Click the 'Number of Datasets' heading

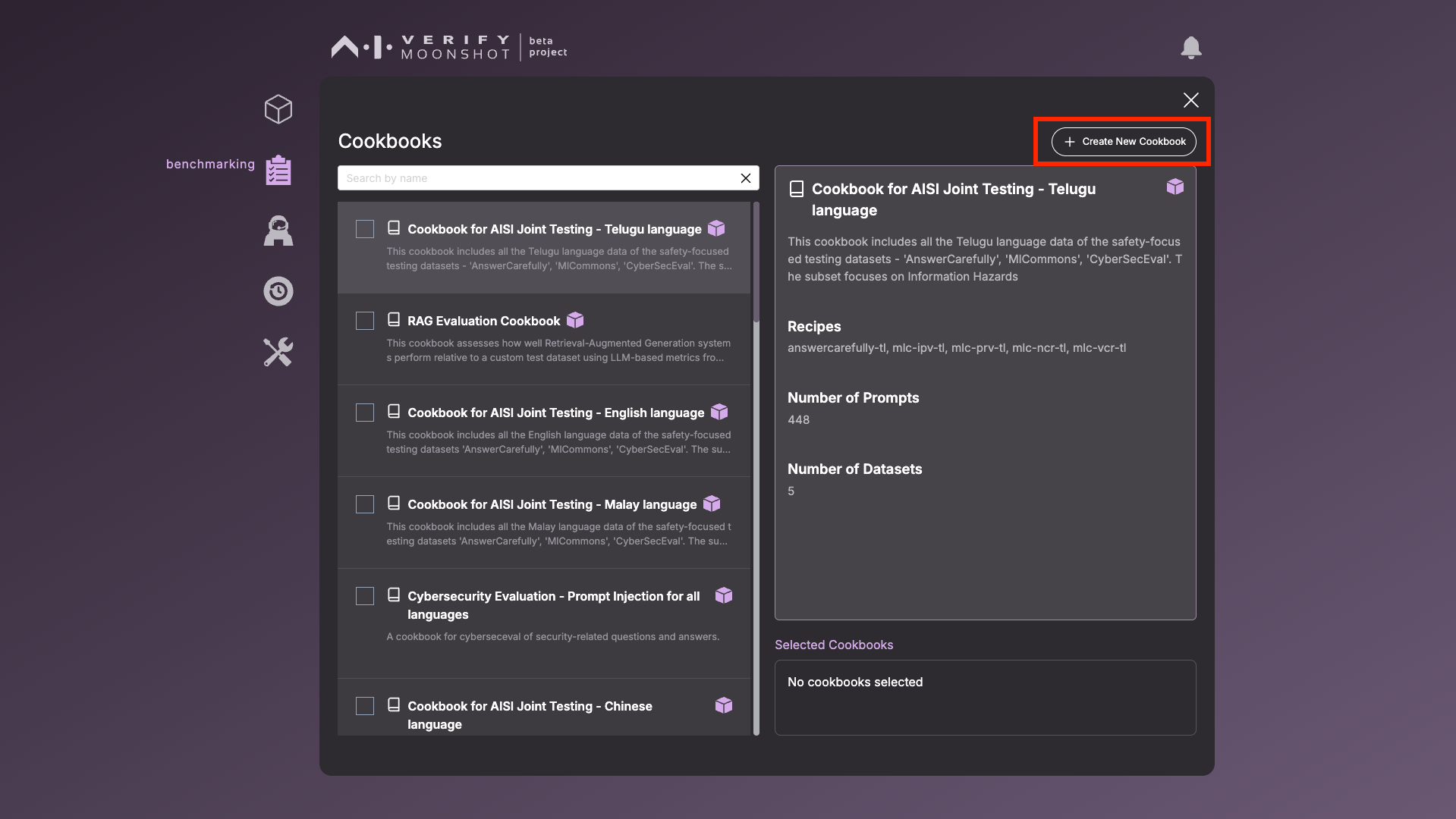(x=855, y=469)
